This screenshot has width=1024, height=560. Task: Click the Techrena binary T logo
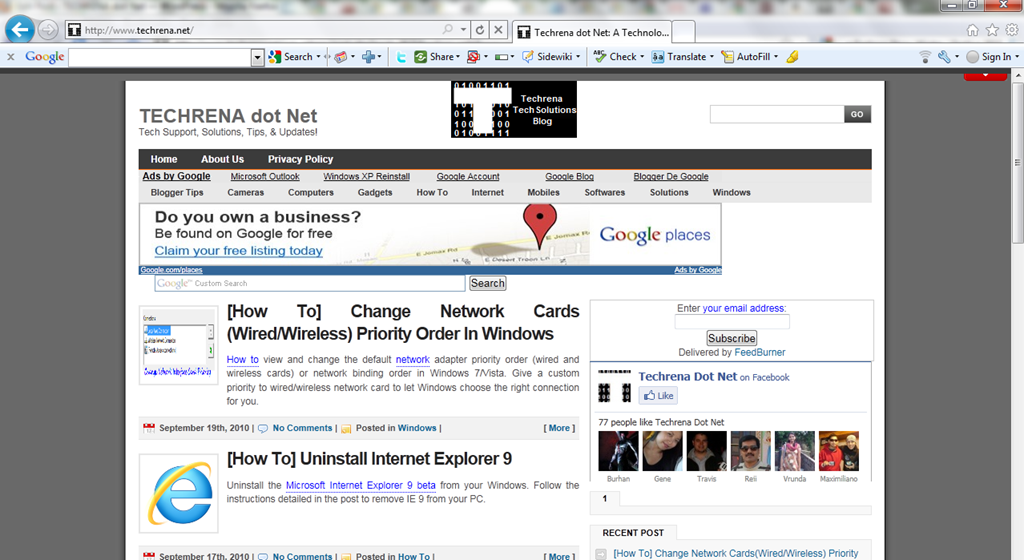click(x=513, y=109)
